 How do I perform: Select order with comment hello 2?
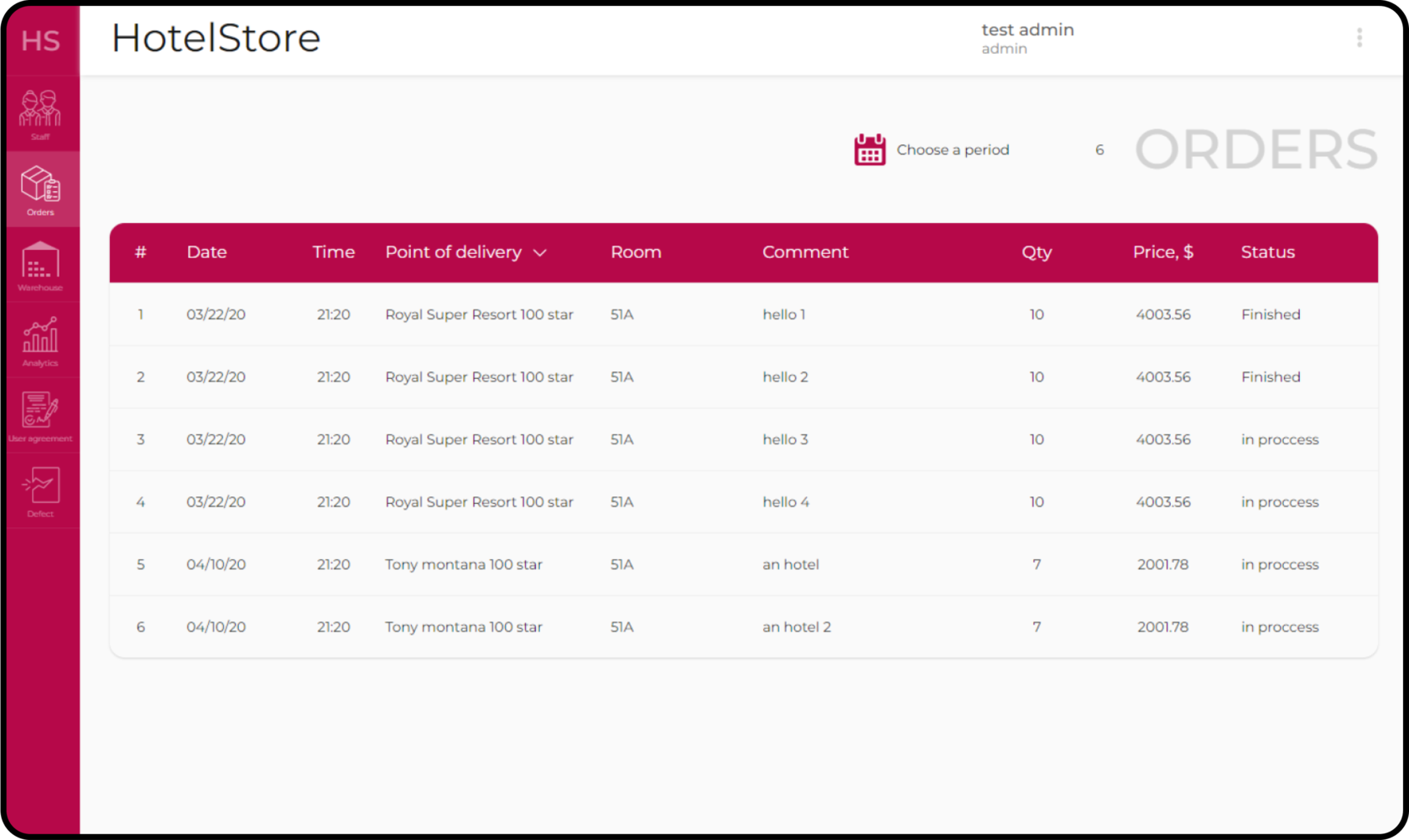(x=743, y=377)
